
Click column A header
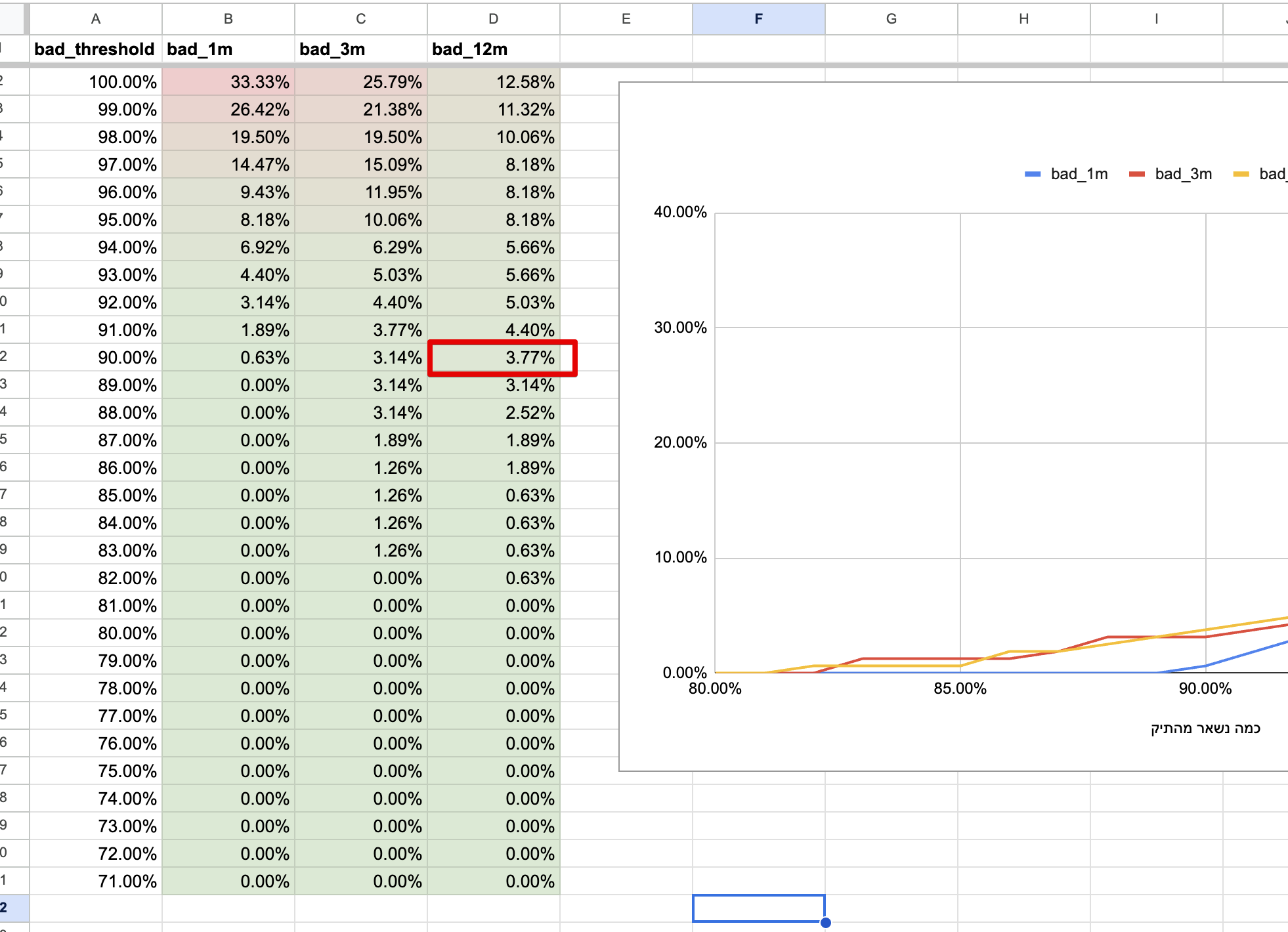96,18
